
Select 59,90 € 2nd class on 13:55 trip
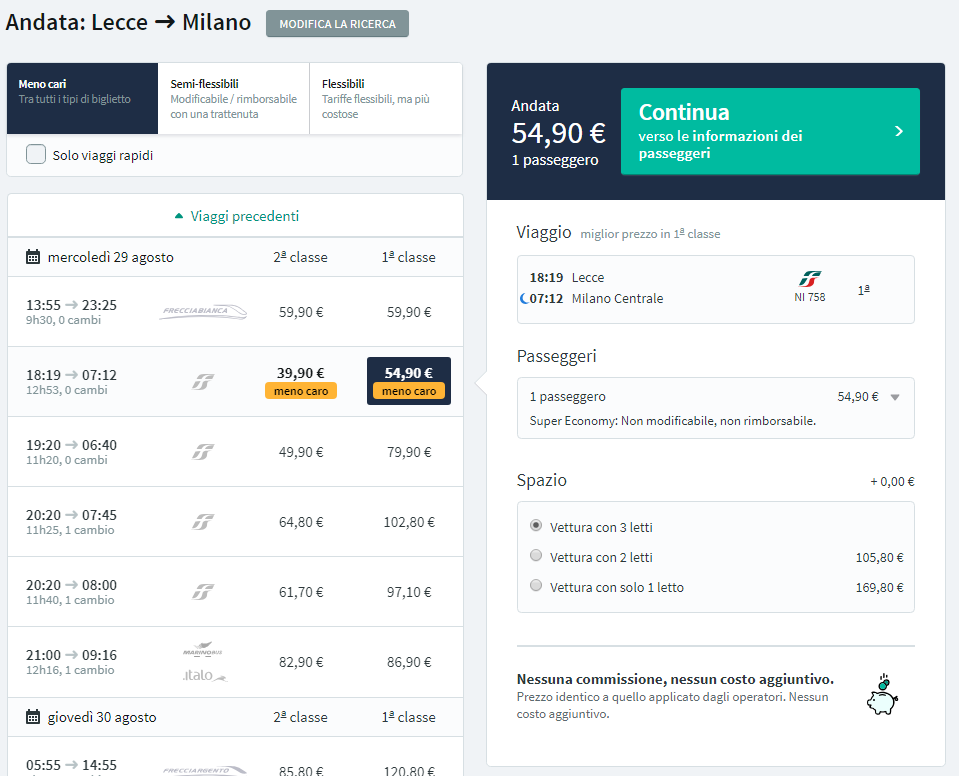pyautogui.click(x=301, y=312)
